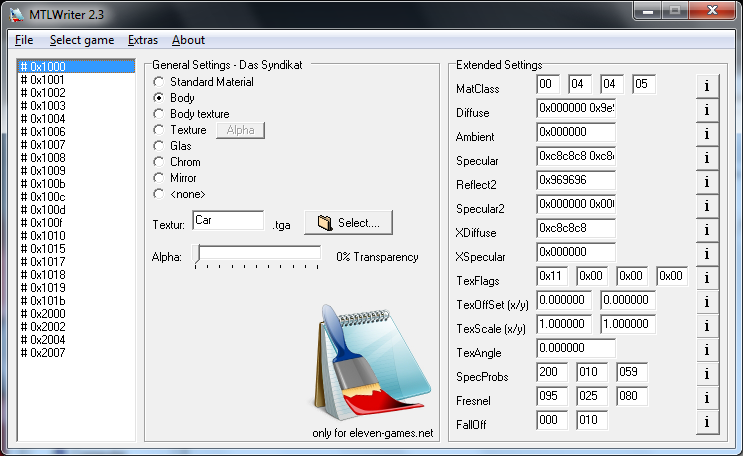The width and height of the screenshot is (743, 456).
Task: Click the info button for TexAngle
Action: (x=707, y=350)
